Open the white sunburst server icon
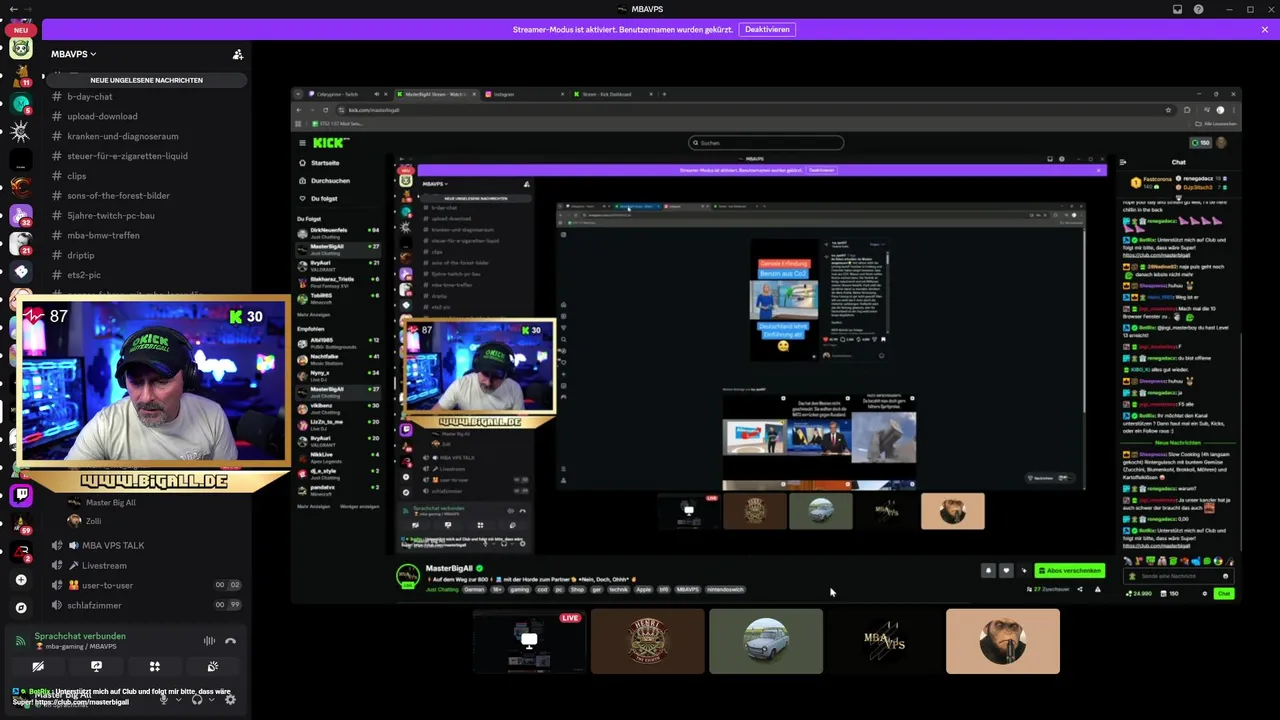 pos(21,132)
